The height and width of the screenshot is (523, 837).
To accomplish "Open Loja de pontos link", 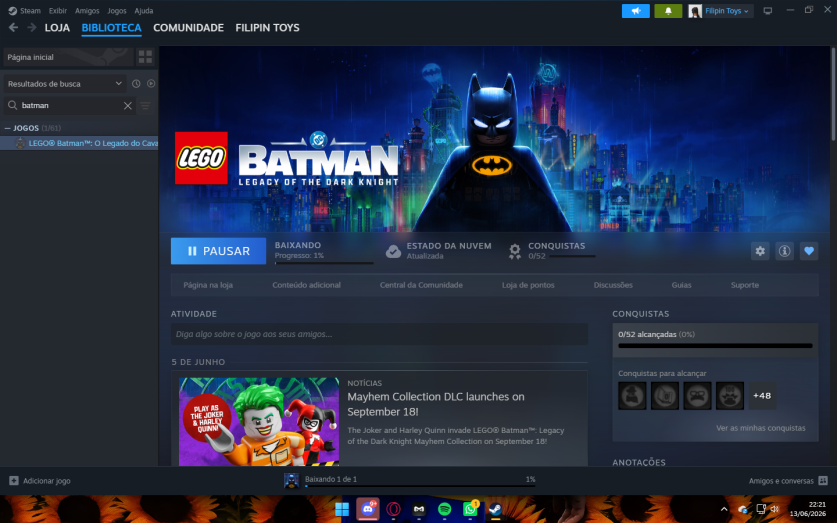I will pos(528,285).
